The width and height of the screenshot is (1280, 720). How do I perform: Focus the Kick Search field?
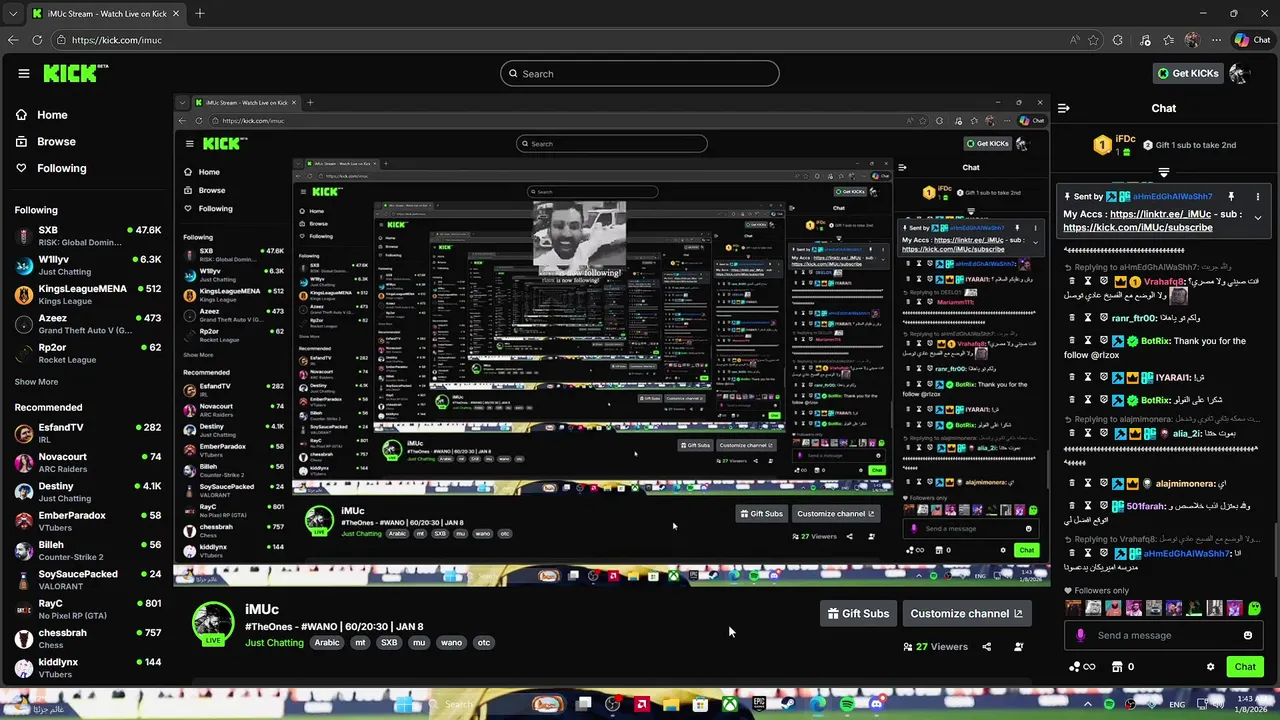tap(640, 73)
